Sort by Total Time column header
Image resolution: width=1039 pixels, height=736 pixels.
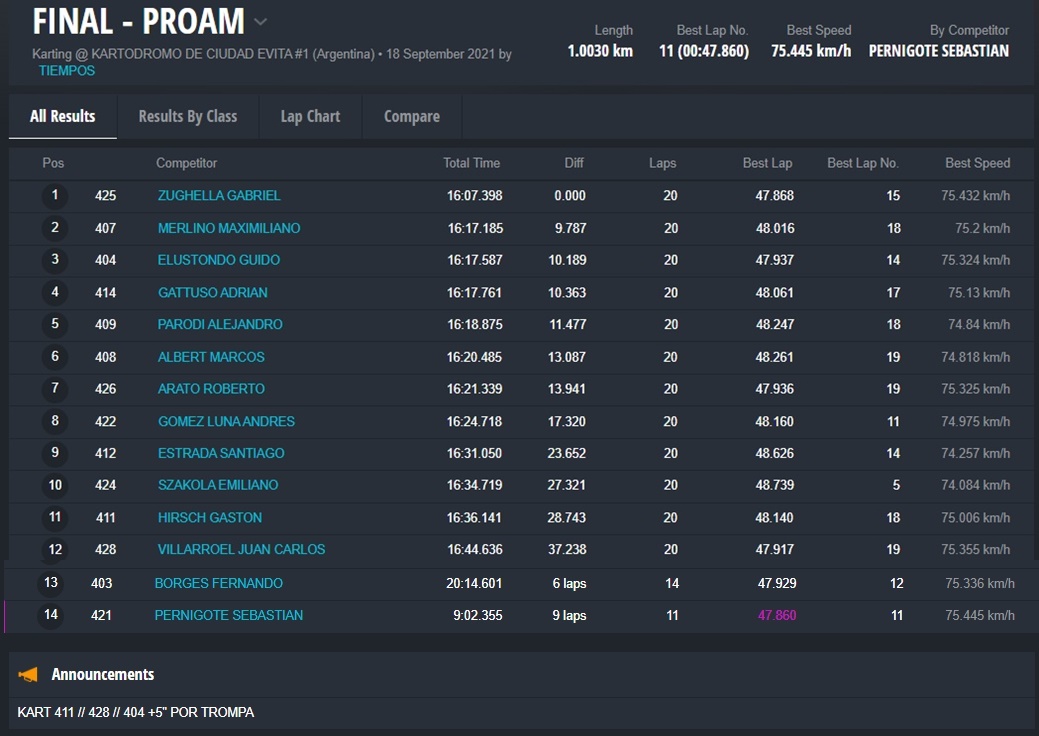(471, 163)
